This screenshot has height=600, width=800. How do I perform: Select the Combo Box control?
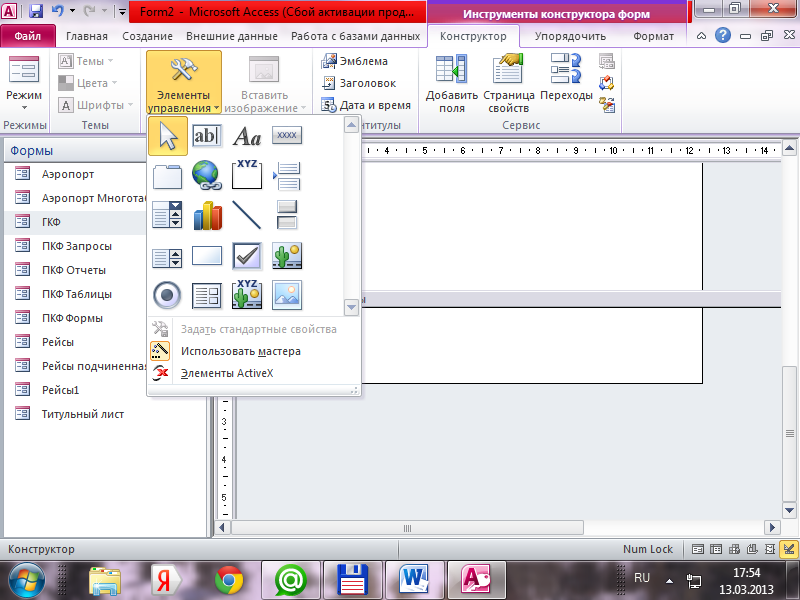(x=167, y=214)
